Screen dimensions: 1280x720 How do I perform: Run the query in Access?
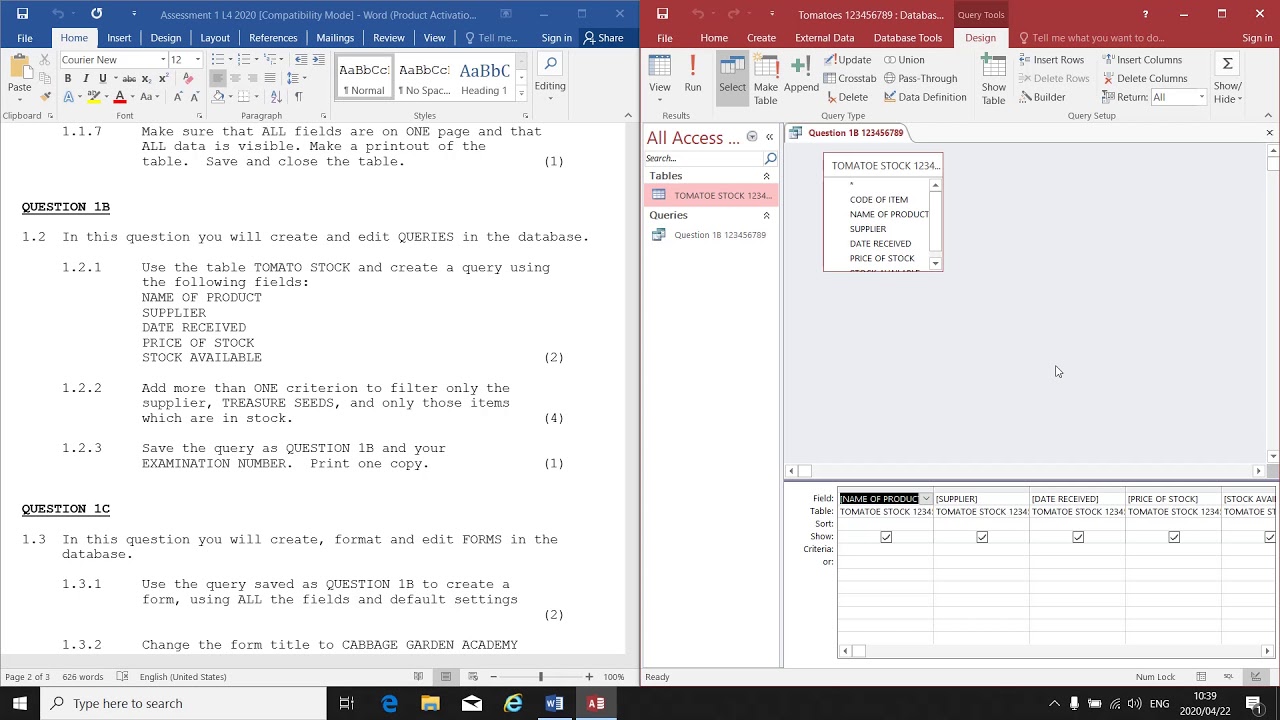tap(693, 75)
